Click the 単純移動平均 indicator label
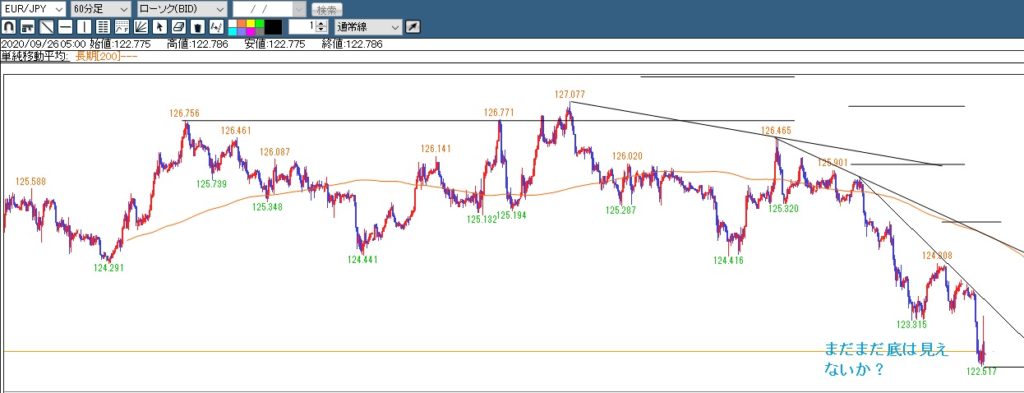The width and height of the screenshot is (1024, 393). (35, 56)
